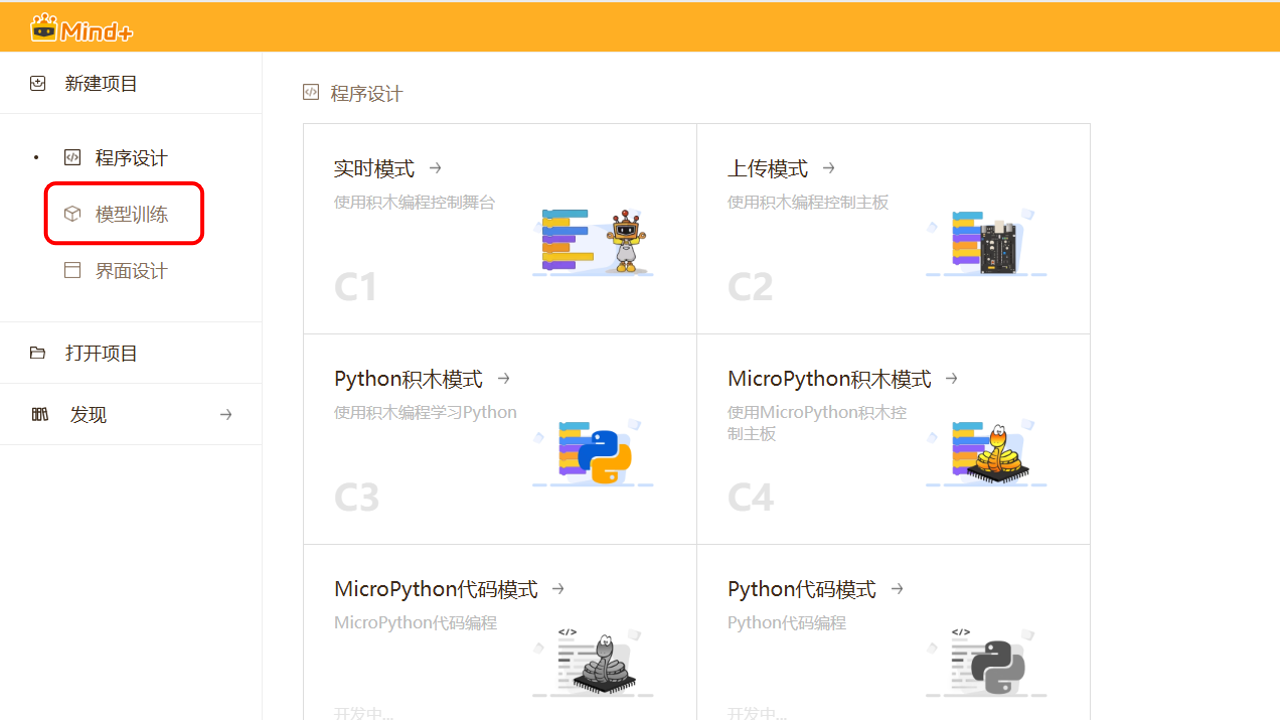Image resolution: width=1280 pixels, height=720 pixels.
Task: Click the 新建项目 sidebar icon
Action: click(x=38, y=84)
